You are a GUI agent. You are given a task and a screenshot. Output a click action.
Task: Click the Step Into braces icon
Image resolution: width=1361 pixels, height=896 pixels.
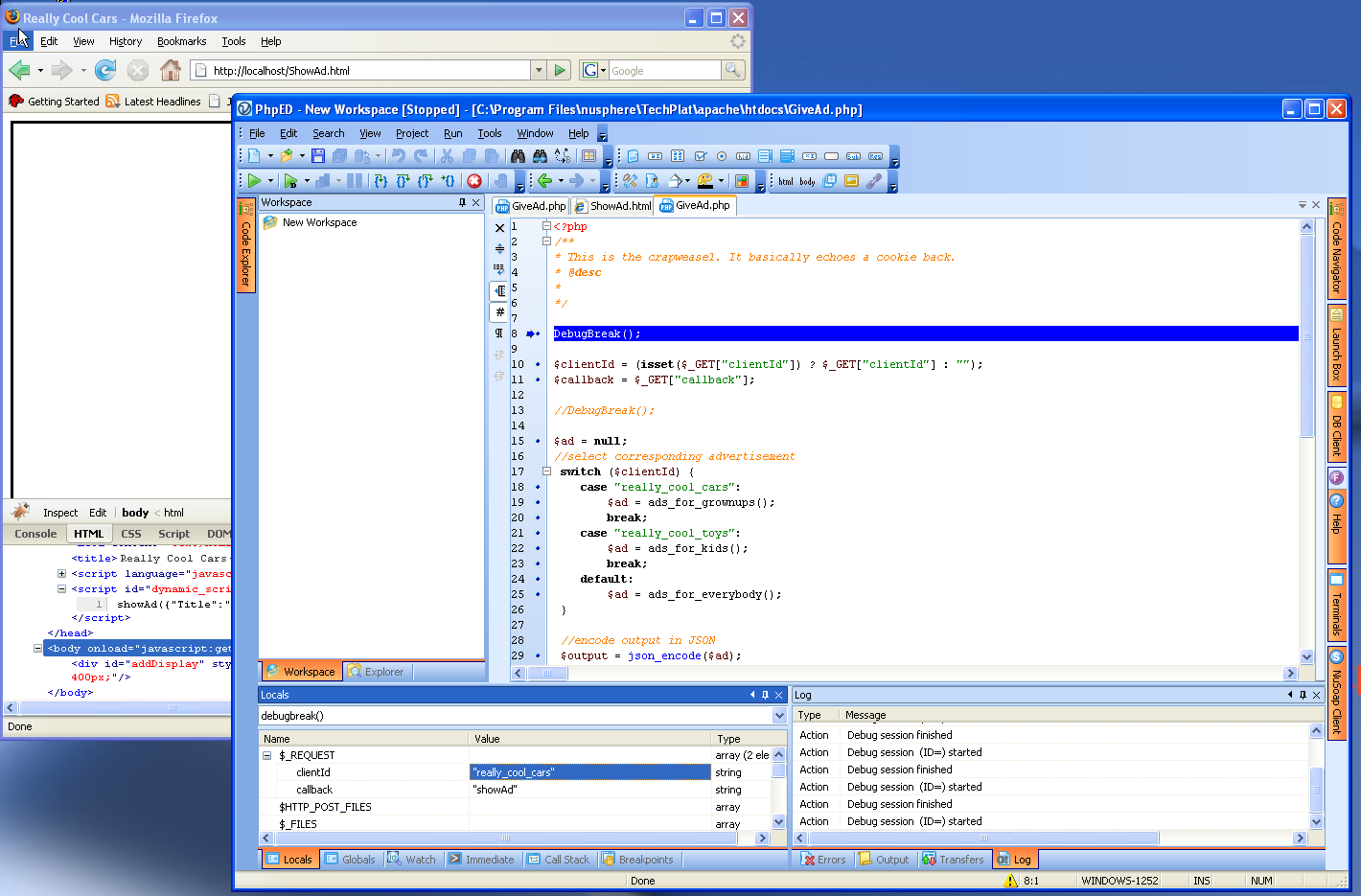(x=381, y=180)
